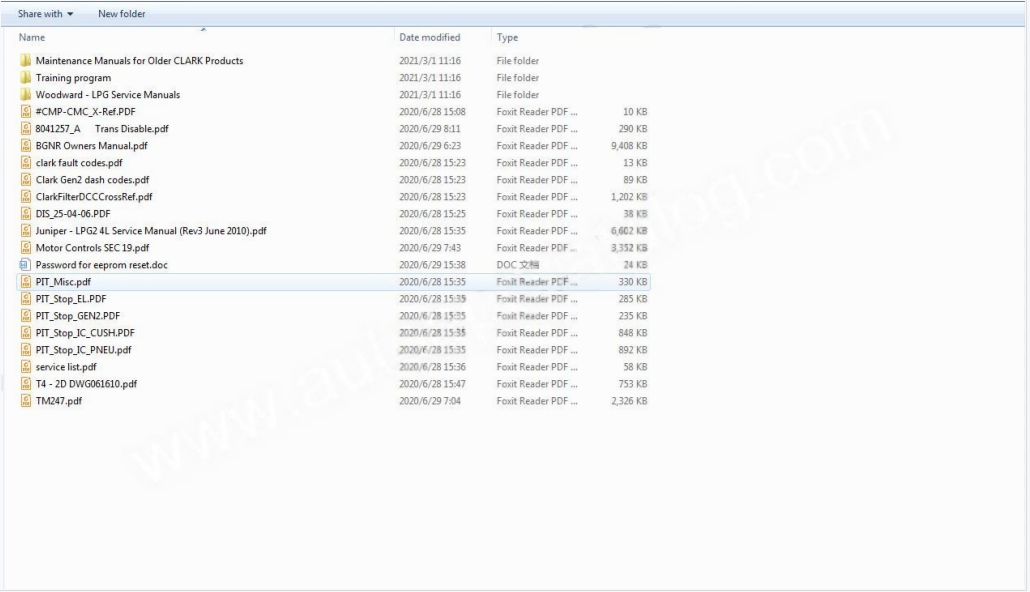Select the Motor Controls SEC 19.pdf file name

pyautogui.click(x=92, y=248)
